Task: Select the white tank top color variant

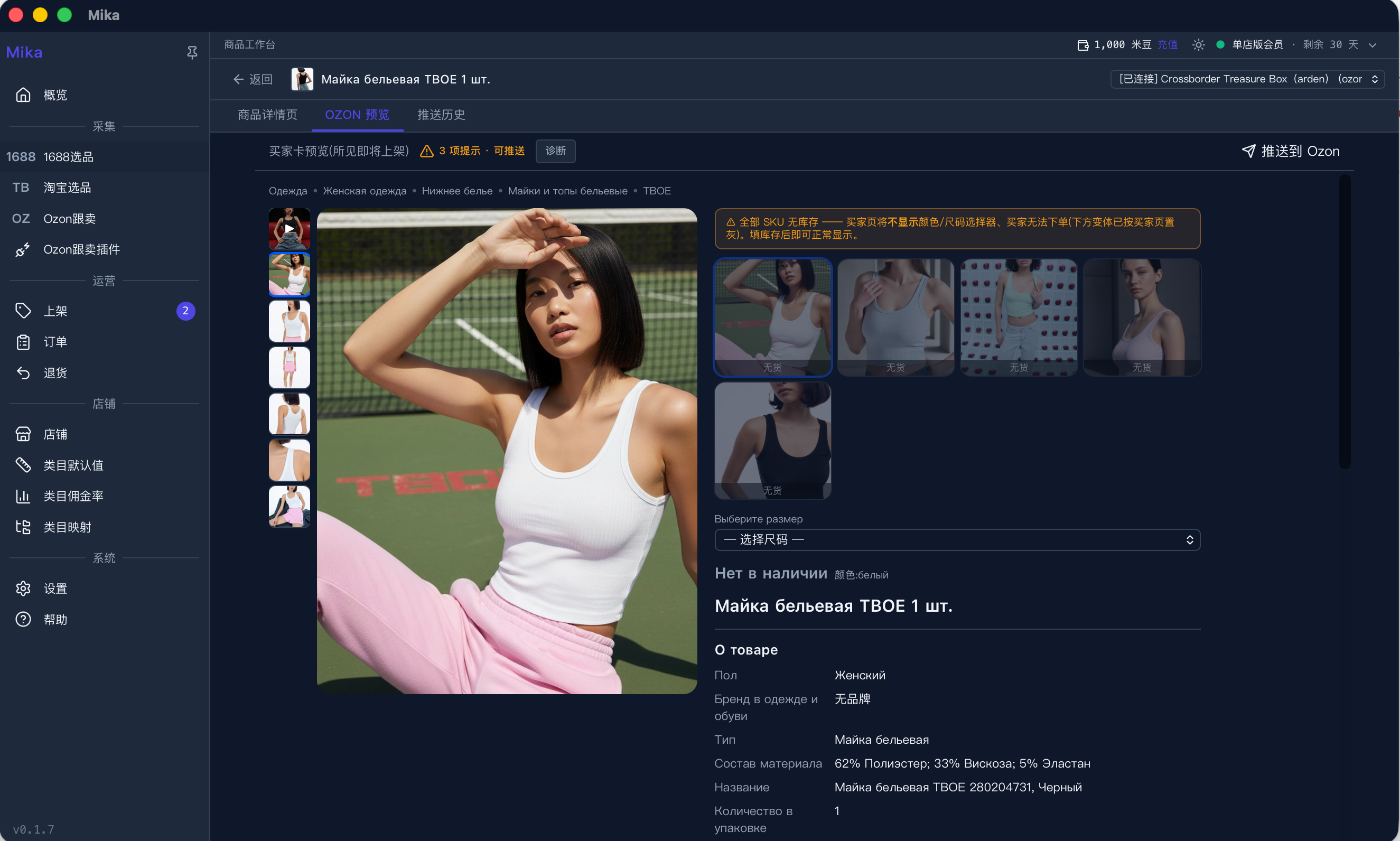Action: tap(773, 317)
